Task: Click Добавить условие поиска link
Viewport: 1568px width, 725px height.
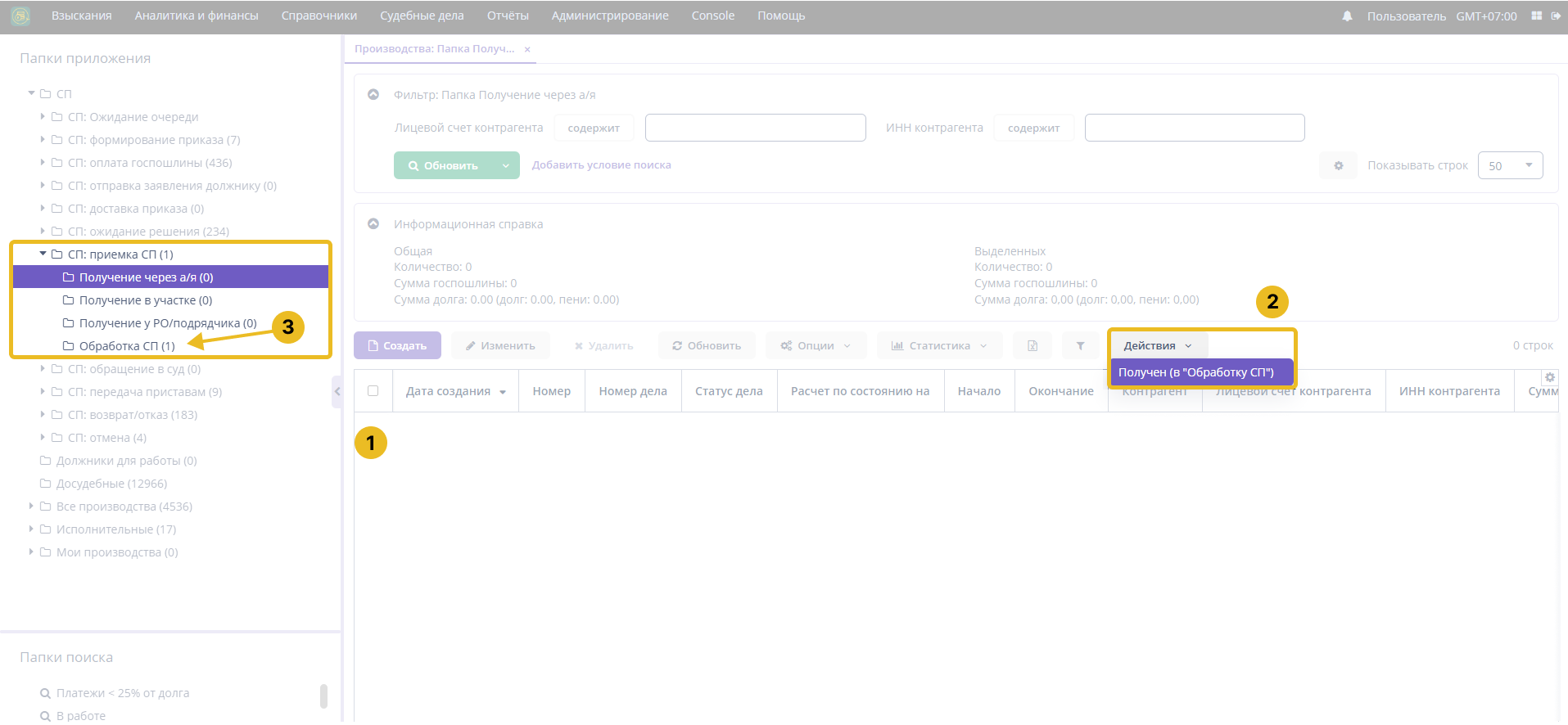Action: tap(601, 165)
